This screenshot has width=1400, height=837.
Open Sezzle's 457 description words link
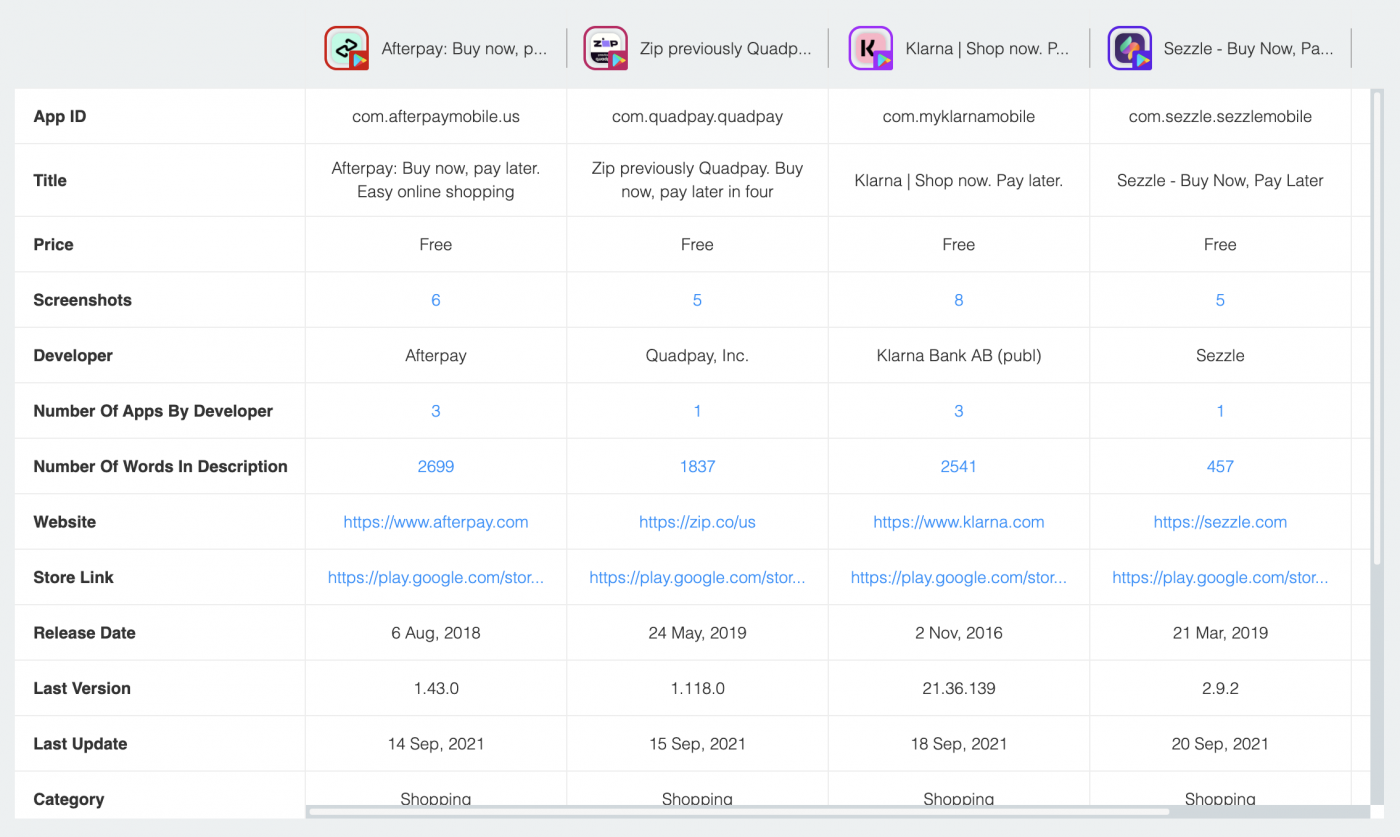(x=1220, y=465)
